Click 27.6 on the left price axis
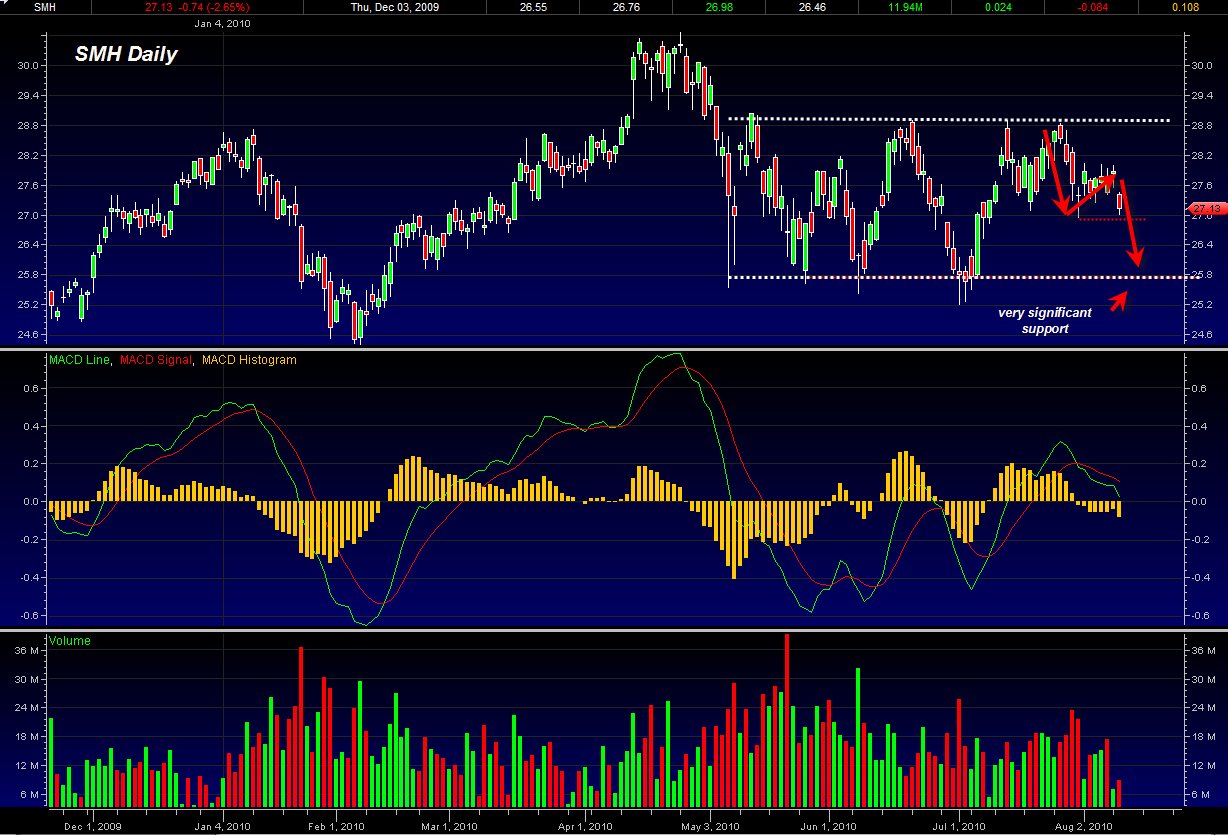Viewport: 1228px width, 835px height. pyautogui.click(x=26, y=186)
